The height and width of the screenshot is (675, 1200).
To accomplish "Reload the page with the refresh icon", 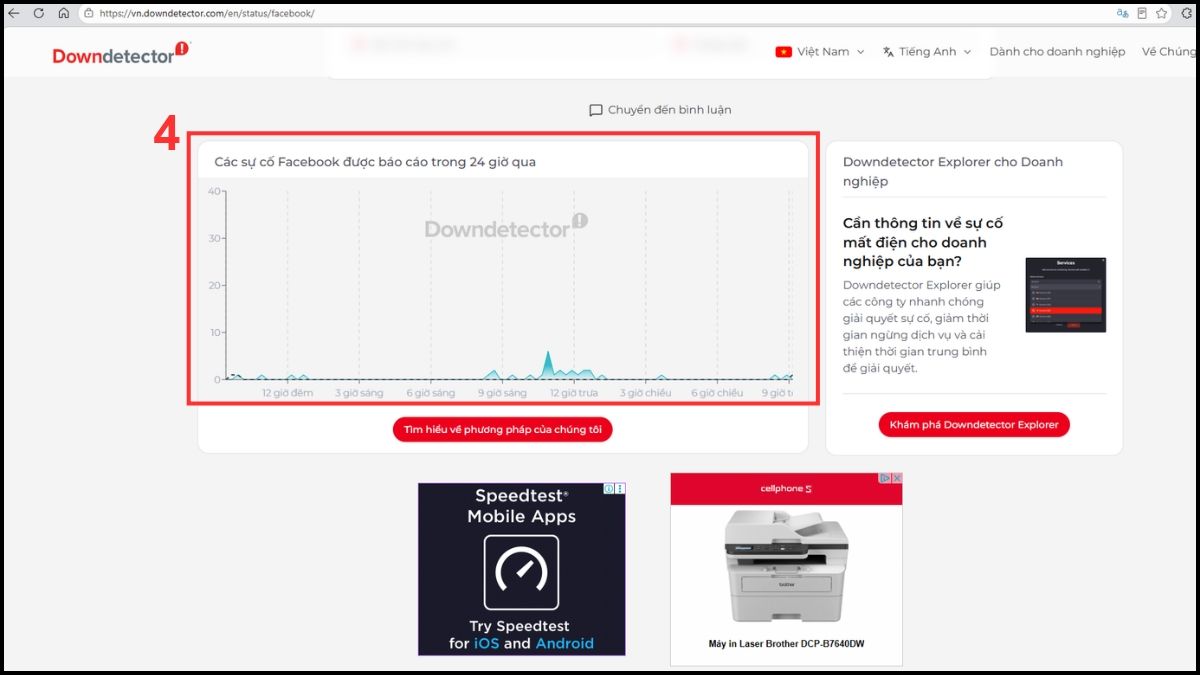I will point(39,13).
